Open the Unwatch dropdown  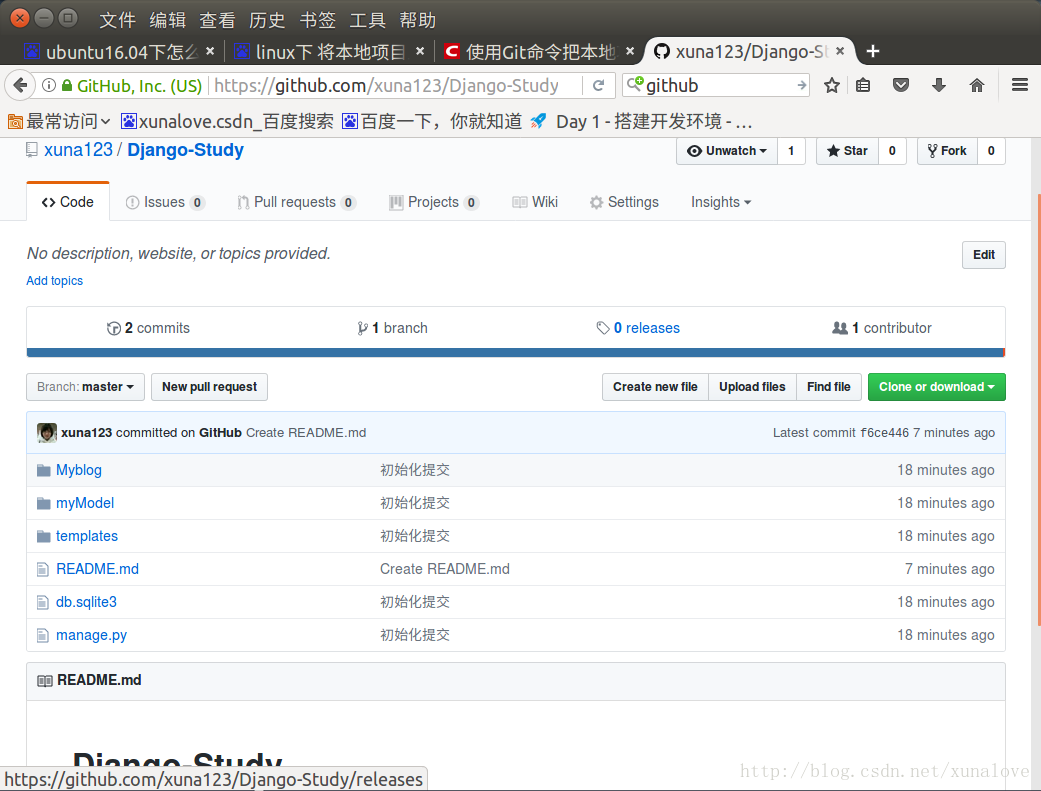click(727, 151)
